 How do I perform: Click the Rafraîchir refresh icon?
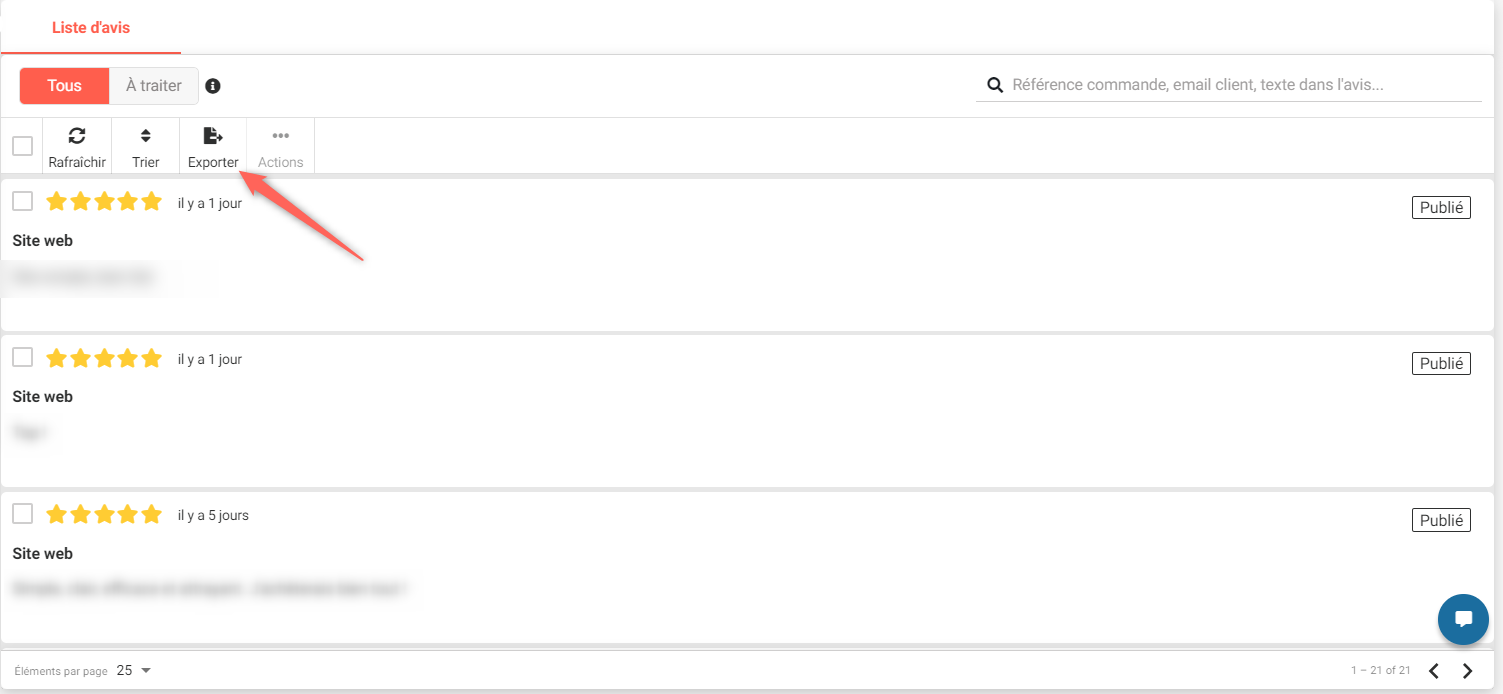(77, 136)
